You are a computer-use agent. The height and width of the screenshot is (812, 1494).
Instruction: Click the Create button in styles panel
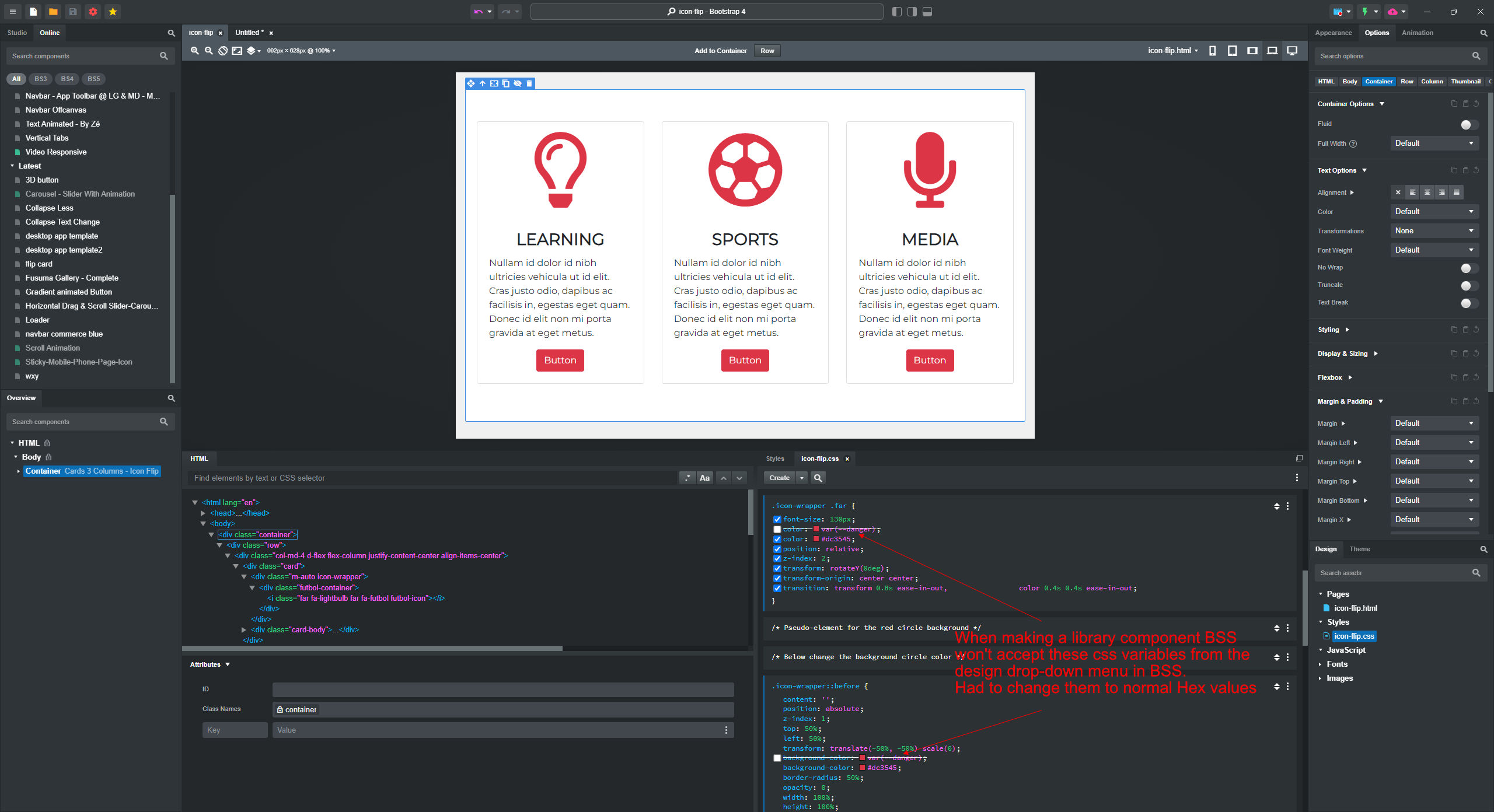(779, 478)
